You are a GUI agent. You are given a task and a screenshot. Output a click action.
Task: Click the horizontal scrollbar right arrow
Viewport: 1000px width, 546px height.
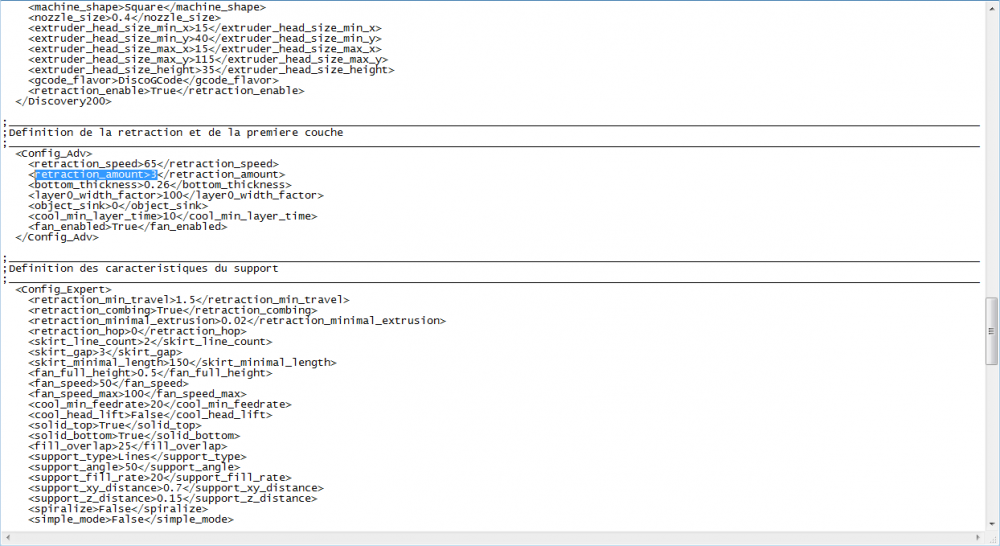(978, 538)
